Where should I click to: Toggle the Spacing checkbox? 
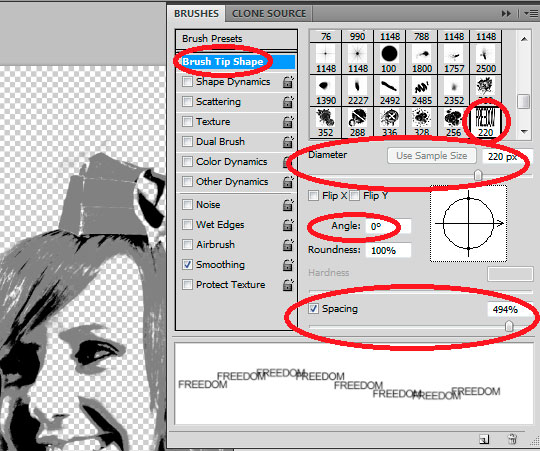(313, 308)
